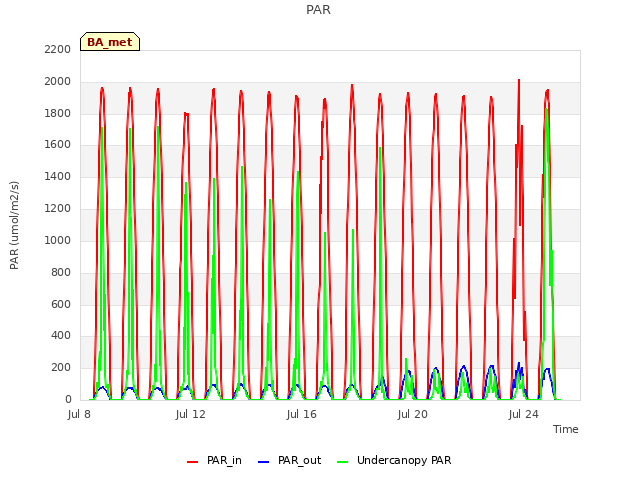The width and height of the screenshot is (640, 480).
Task: Click the PAR chart title
Action: (x=318, y=10)
